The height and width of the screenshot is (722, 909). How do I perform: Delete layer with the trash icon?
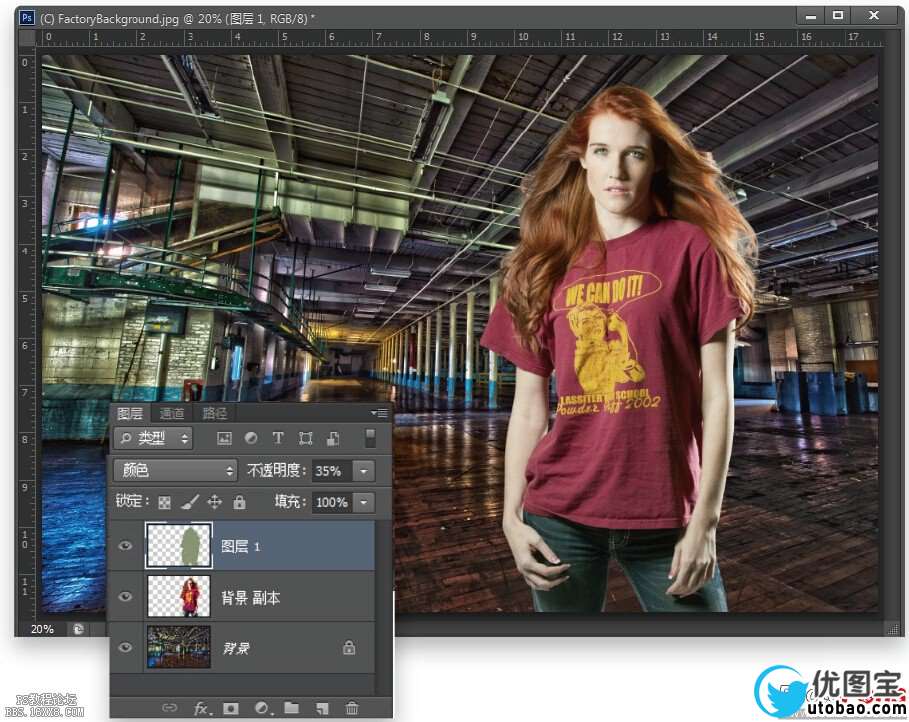(x=351, y=708)
